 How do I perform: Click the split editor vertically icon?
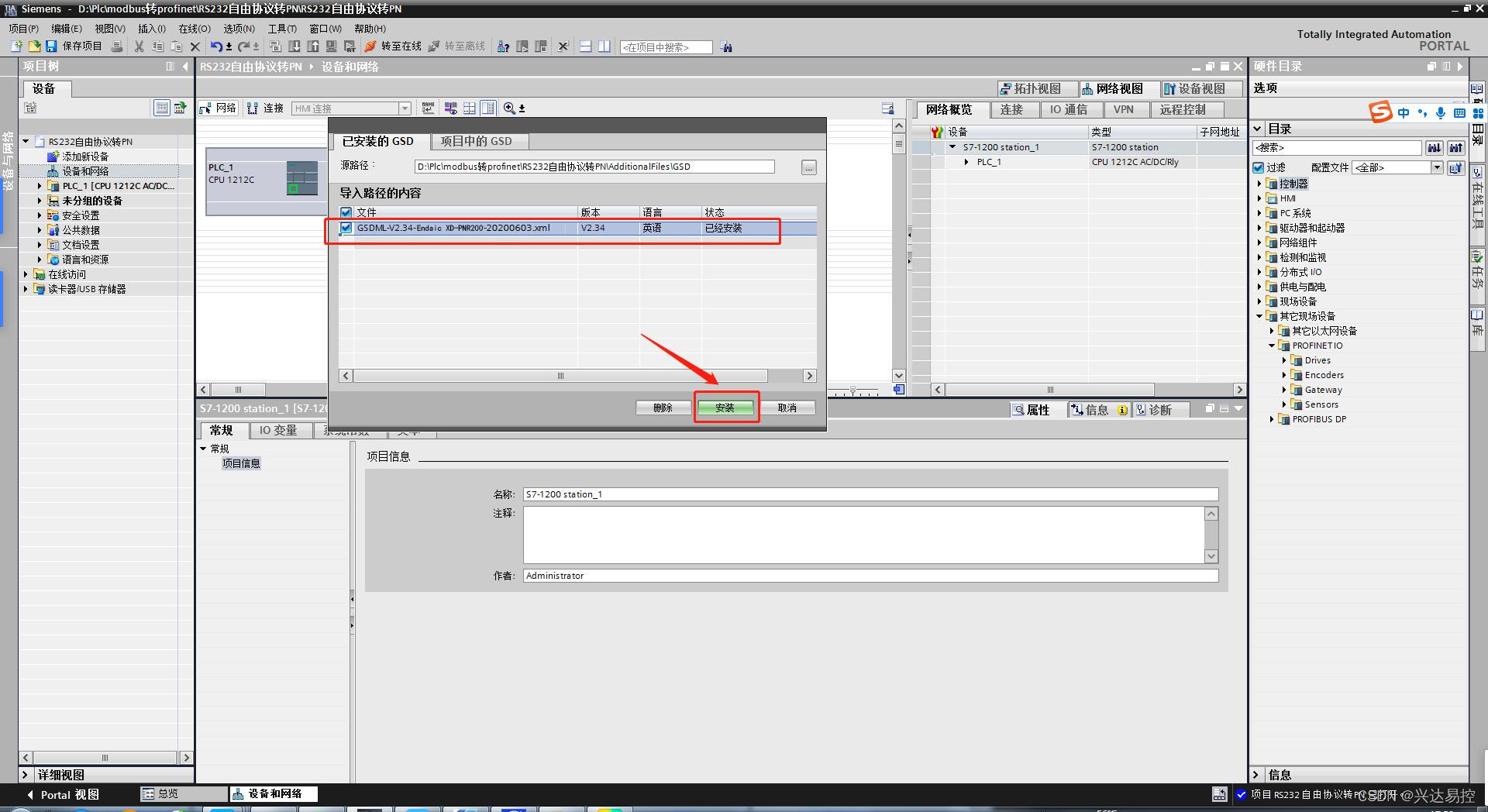click(x=604, y=46)
